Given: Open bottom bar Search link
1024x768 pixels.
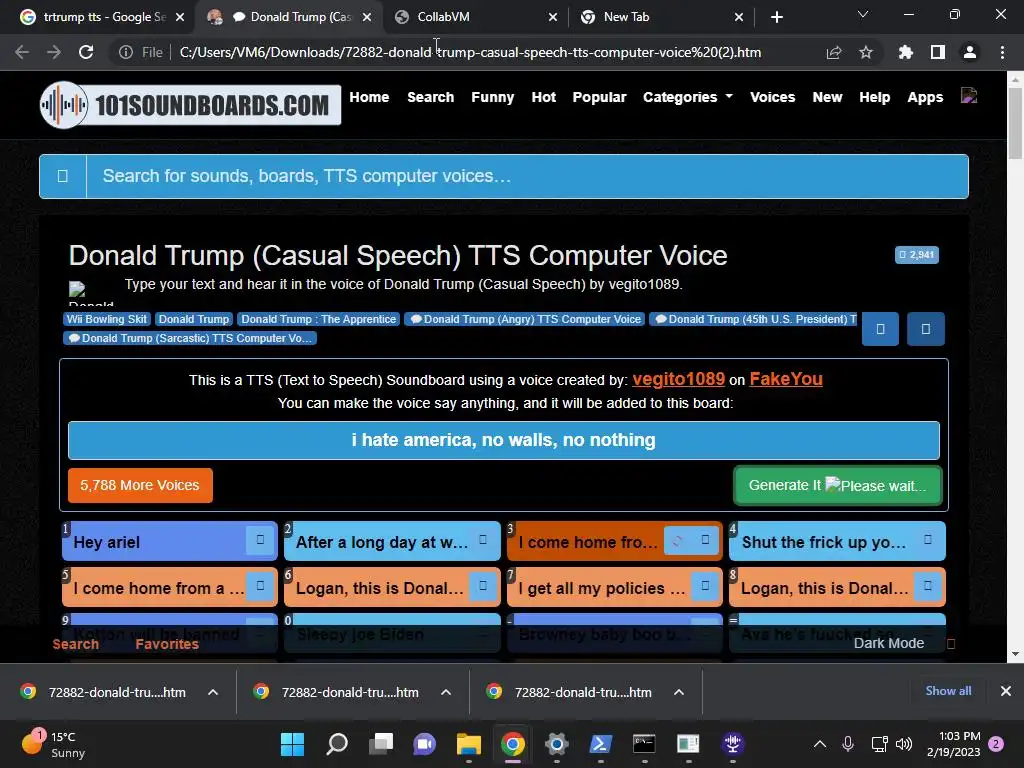Looking at the screenshot, I should coord(76,644).
